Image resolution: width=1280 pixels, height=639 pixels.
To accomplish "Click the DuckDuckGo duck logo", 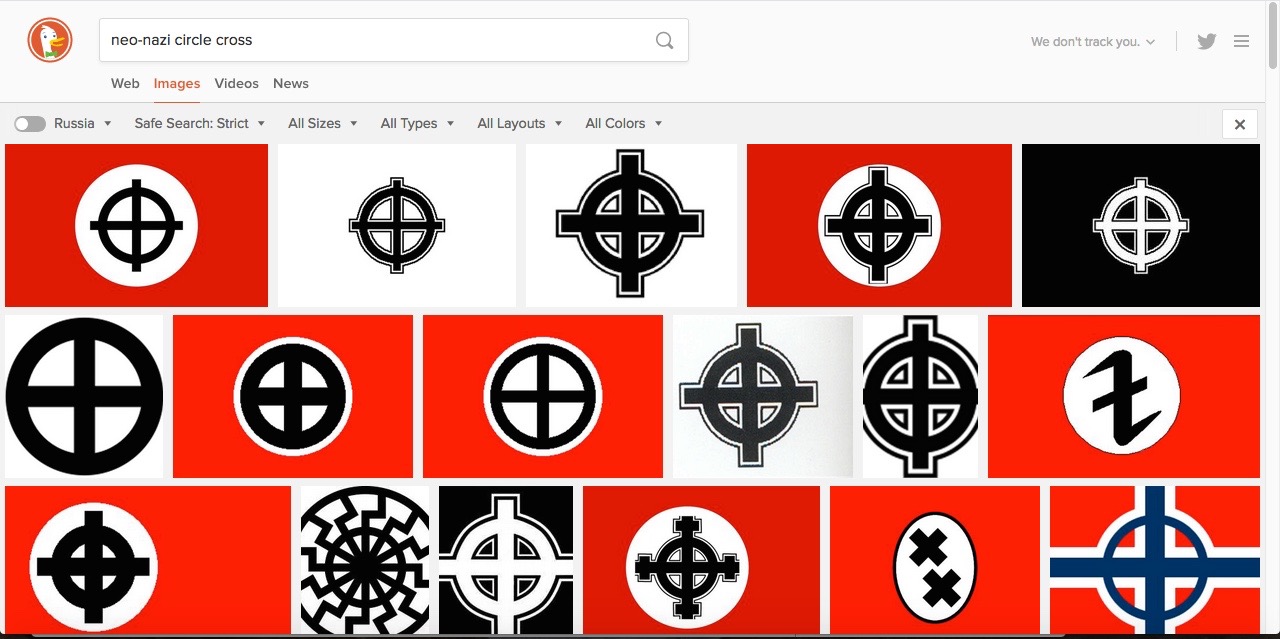I will (x=49, y=41).
